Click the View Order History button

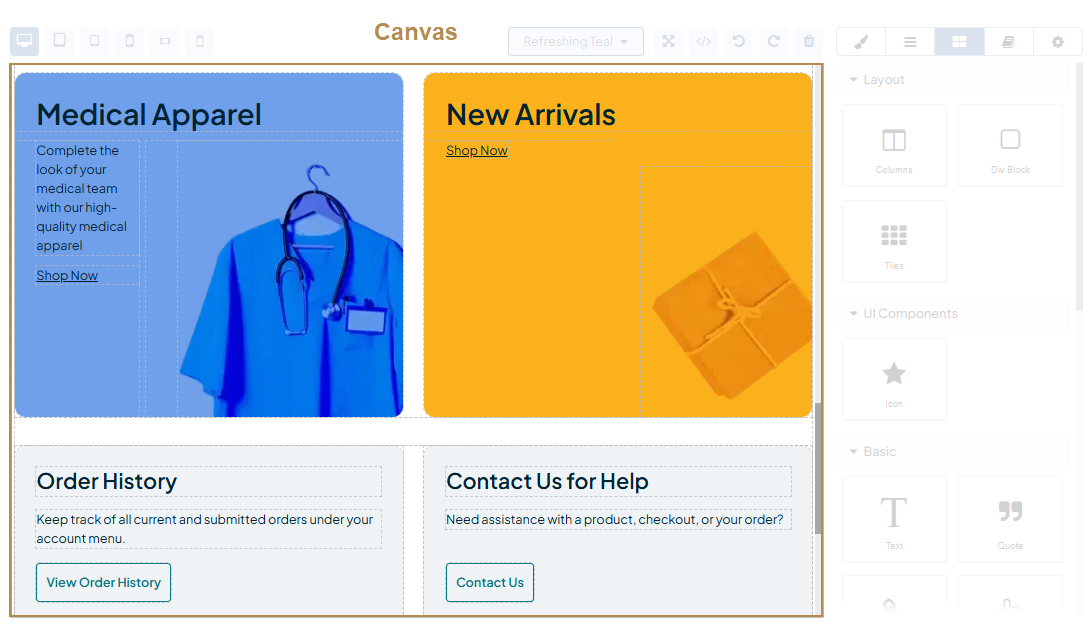[104, 583]
